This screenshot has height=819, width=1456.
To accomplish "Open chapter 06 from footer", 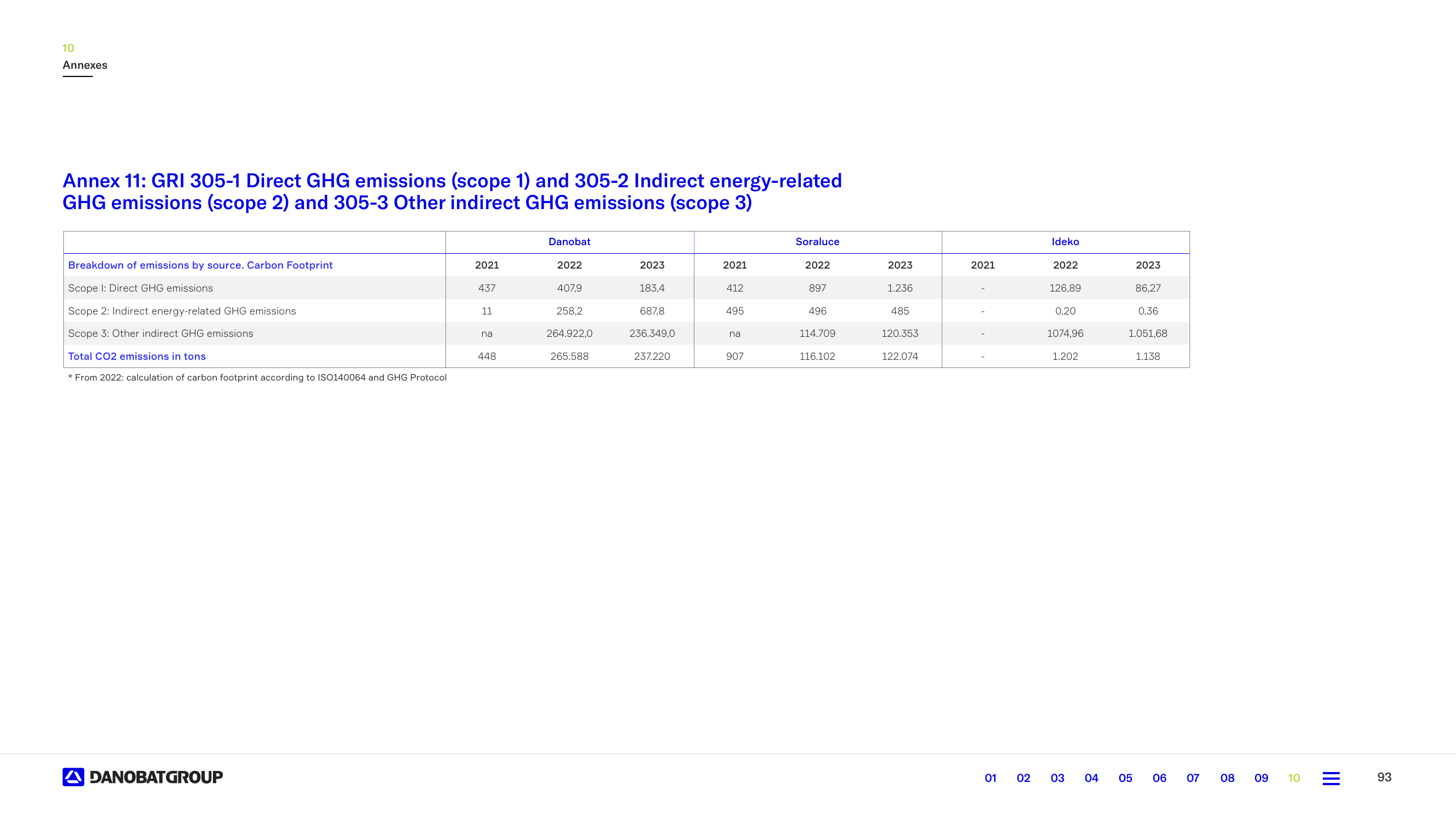I will 1158,778.
